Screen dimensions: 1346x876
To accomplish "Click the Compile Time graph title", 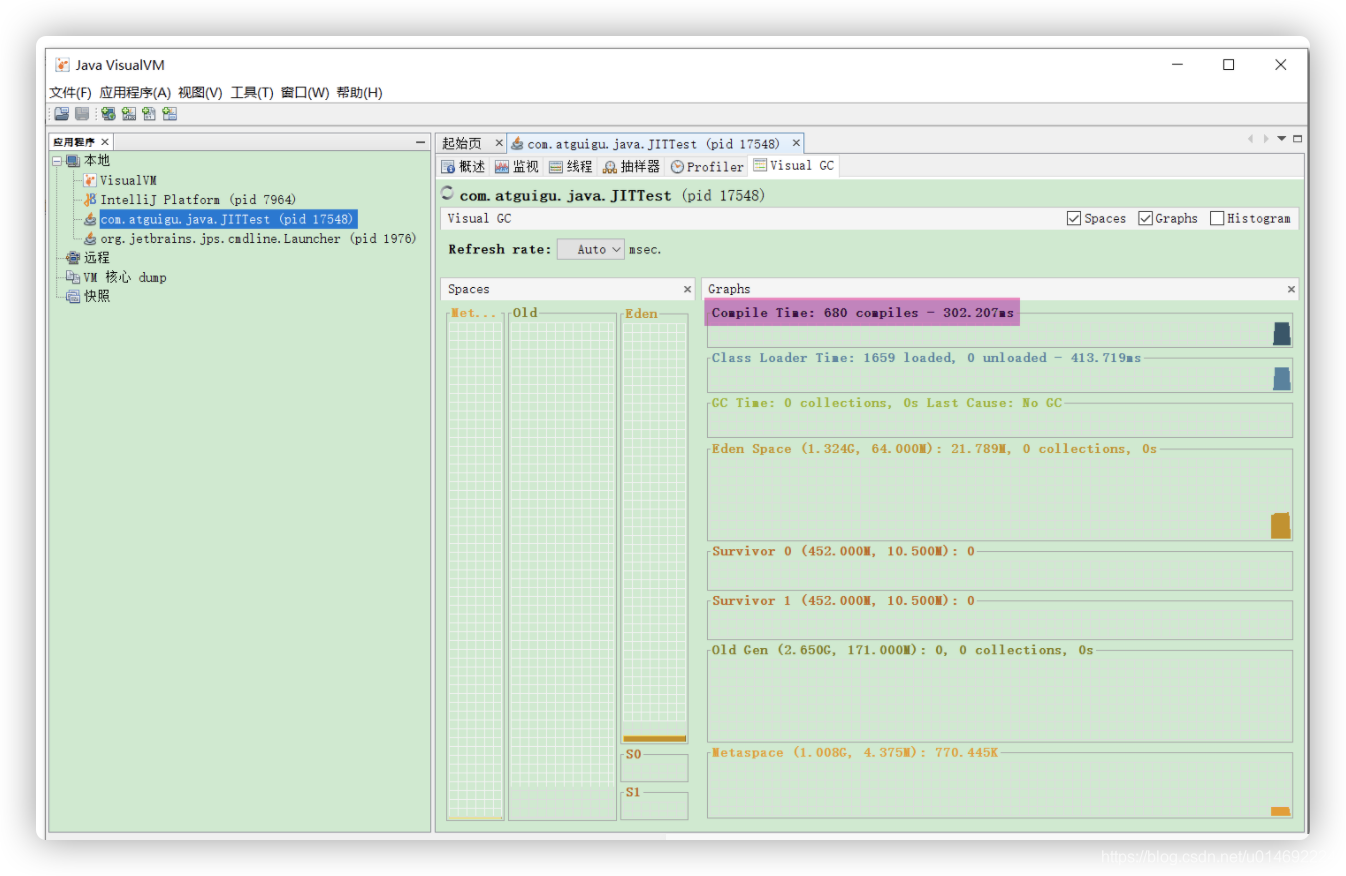I will pos(862,313).
